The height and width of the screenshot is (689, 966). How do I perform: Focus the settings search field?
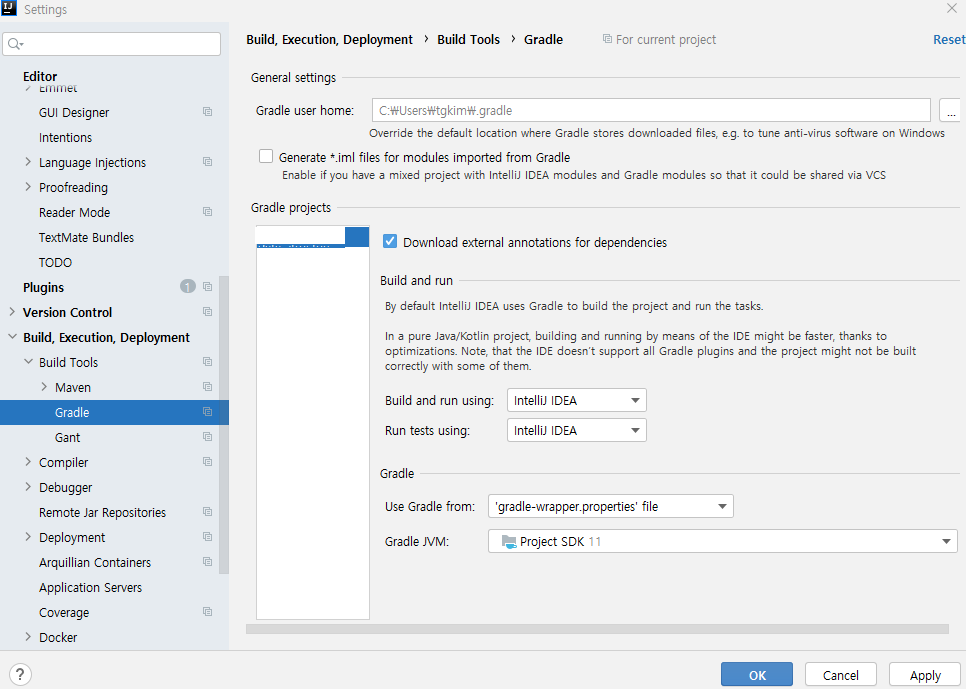(x=112, y=44)
